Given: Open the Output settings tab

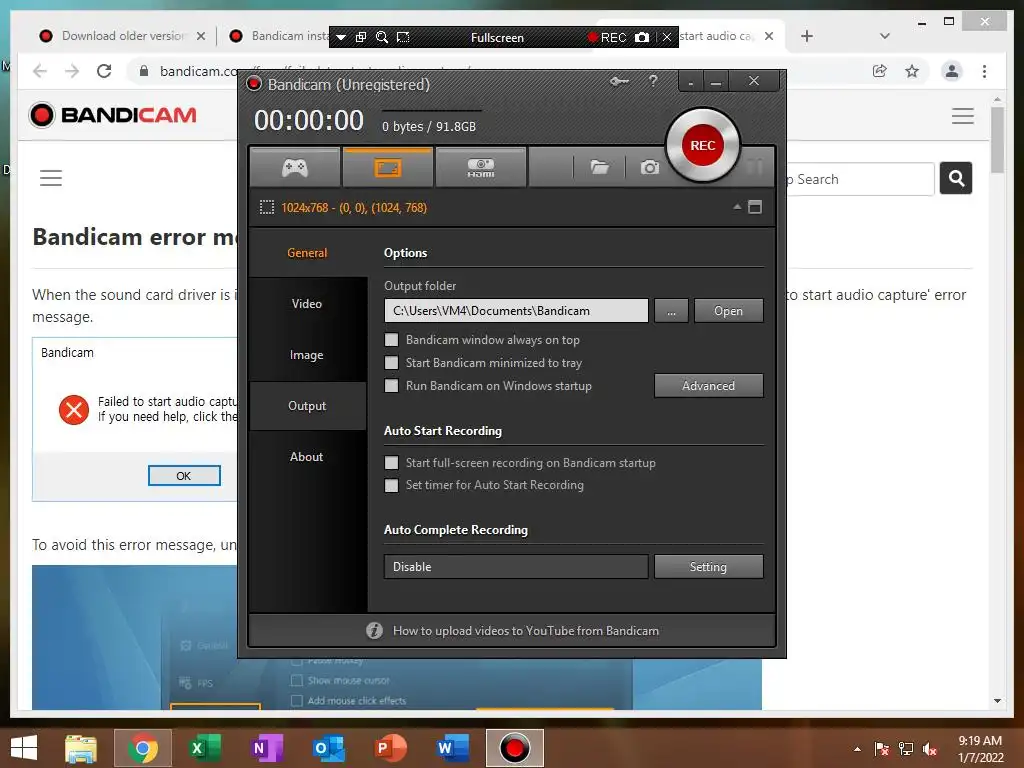Looking at the screenshot, I should (x=307, y=406).
